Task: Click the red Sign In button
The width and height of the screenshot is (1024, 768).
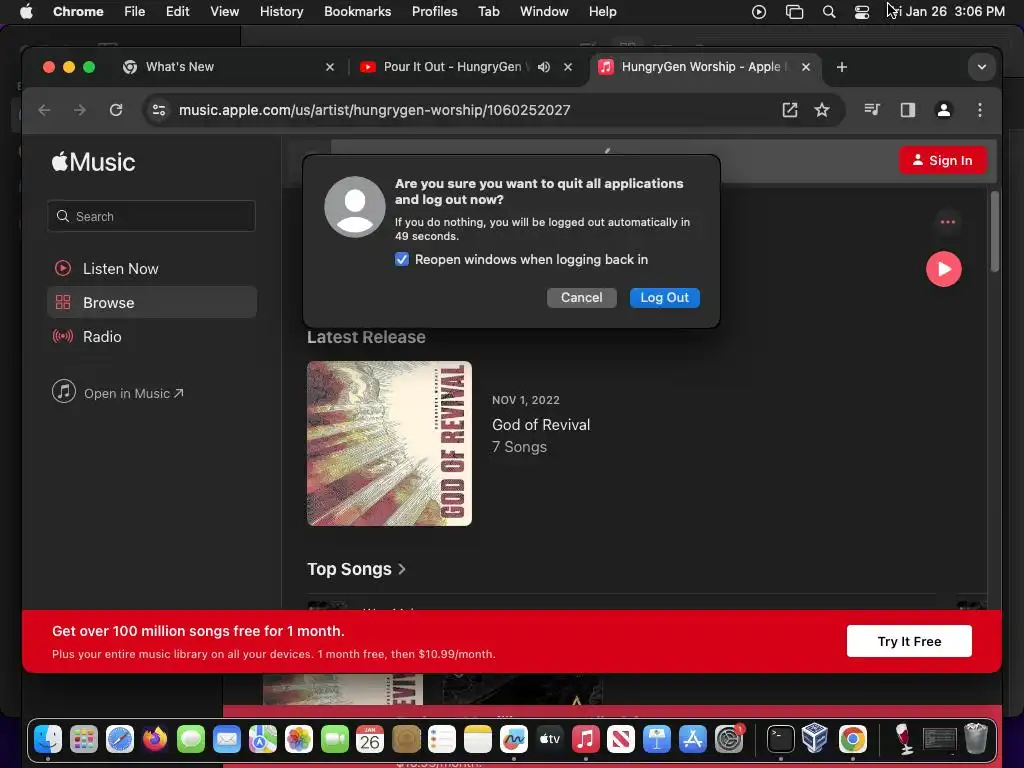Action: [942, 161]
